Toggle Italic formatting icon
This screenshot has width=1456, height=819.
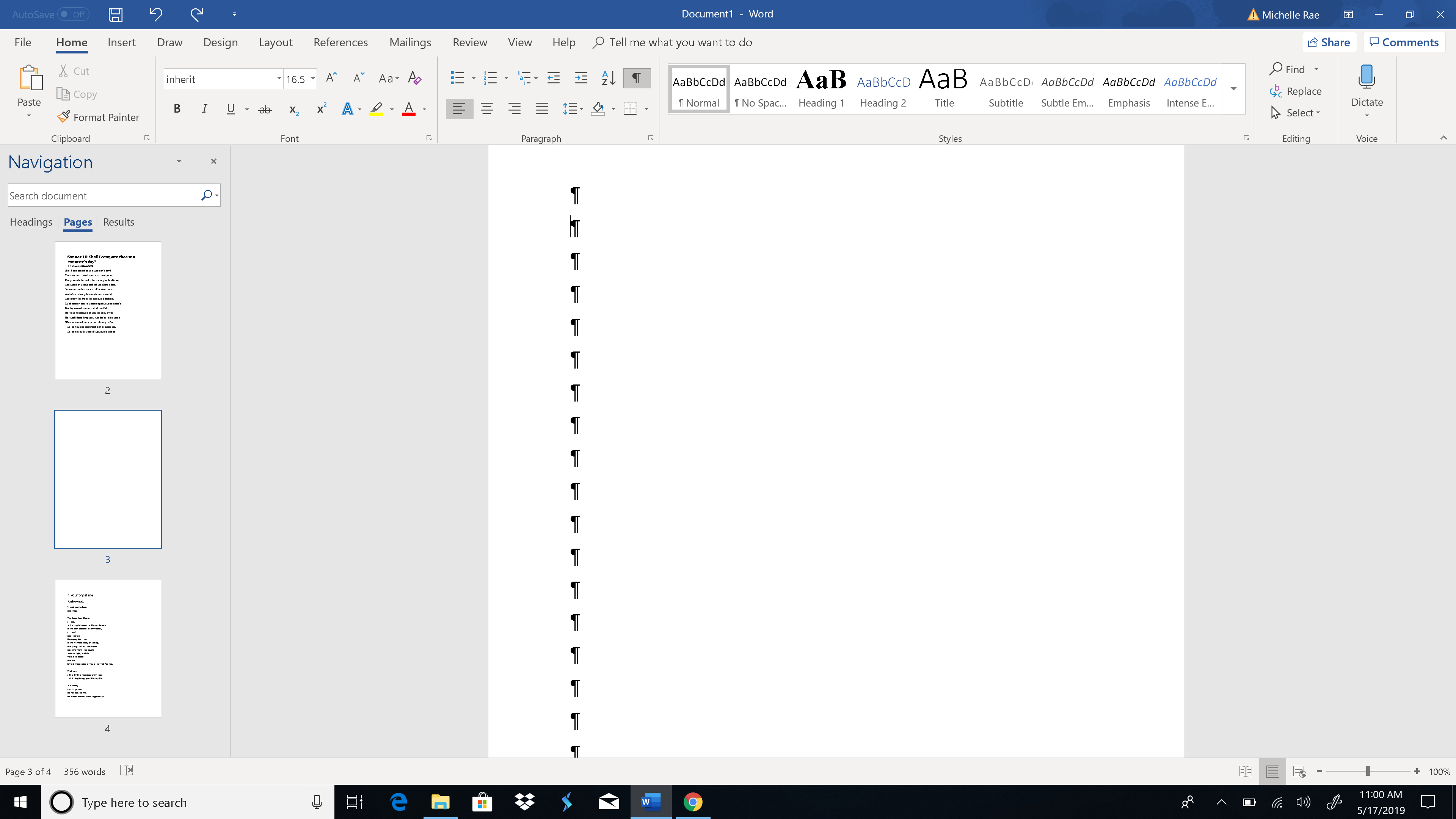(x=204, y=108)
